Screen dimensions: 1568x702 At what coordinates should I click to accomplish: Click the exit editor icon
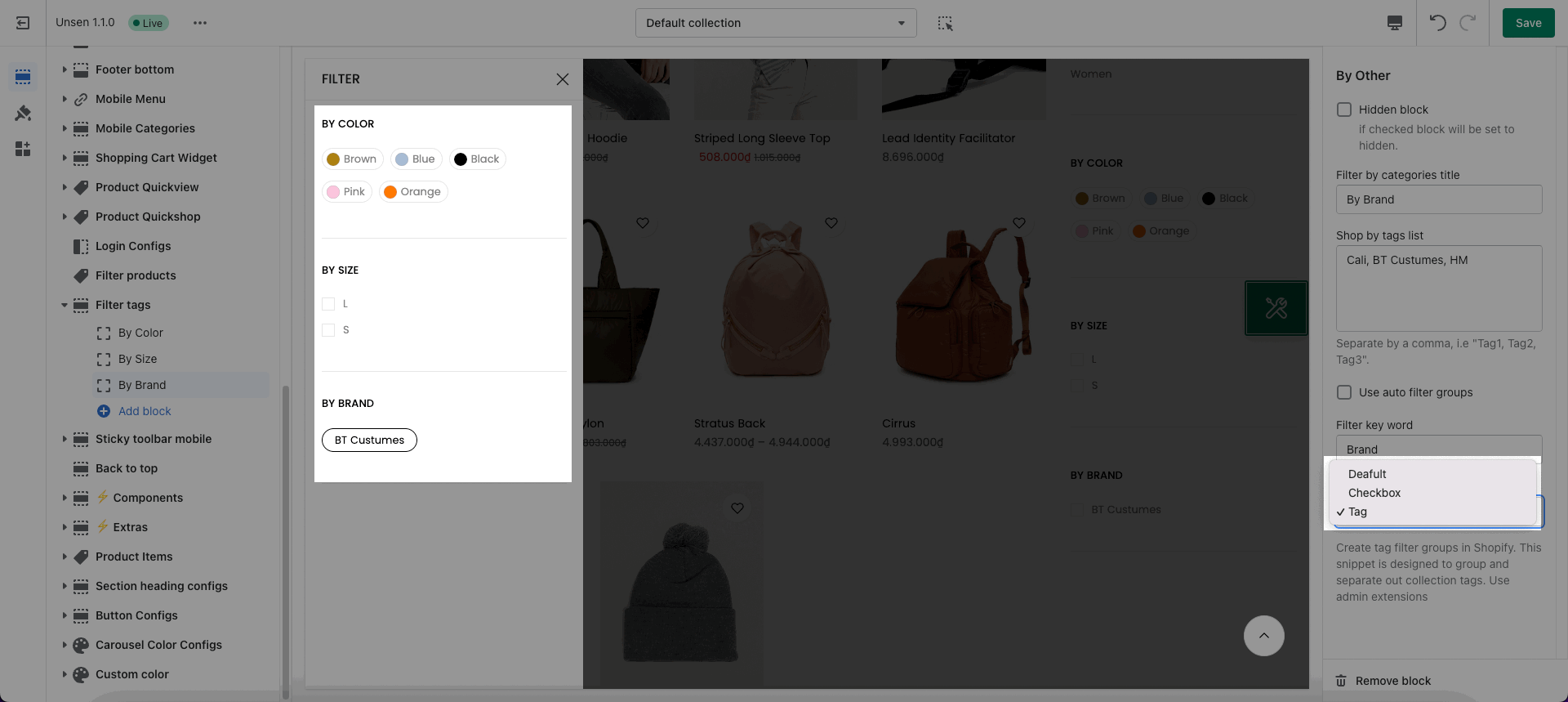pos(23,23)
